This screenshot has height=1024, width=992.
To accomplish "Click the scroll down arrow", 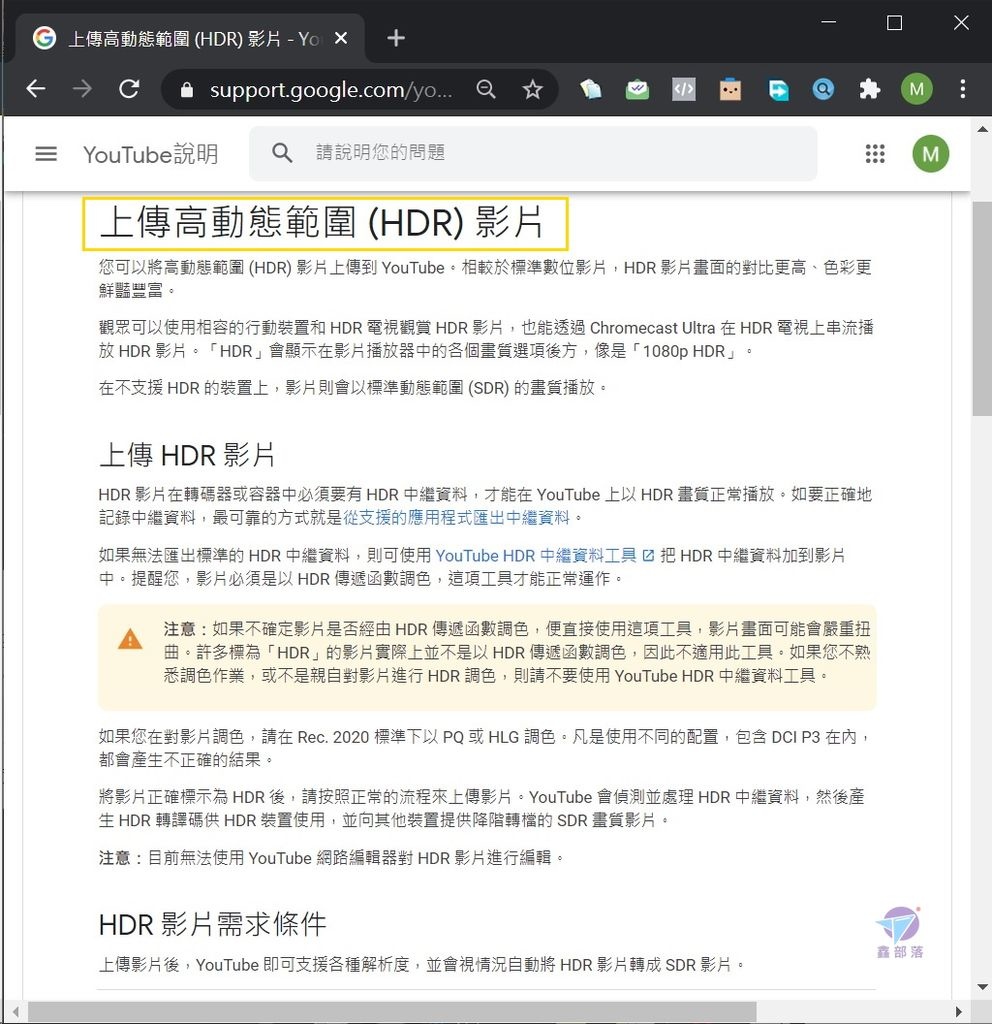I will (x=982, y=987).
